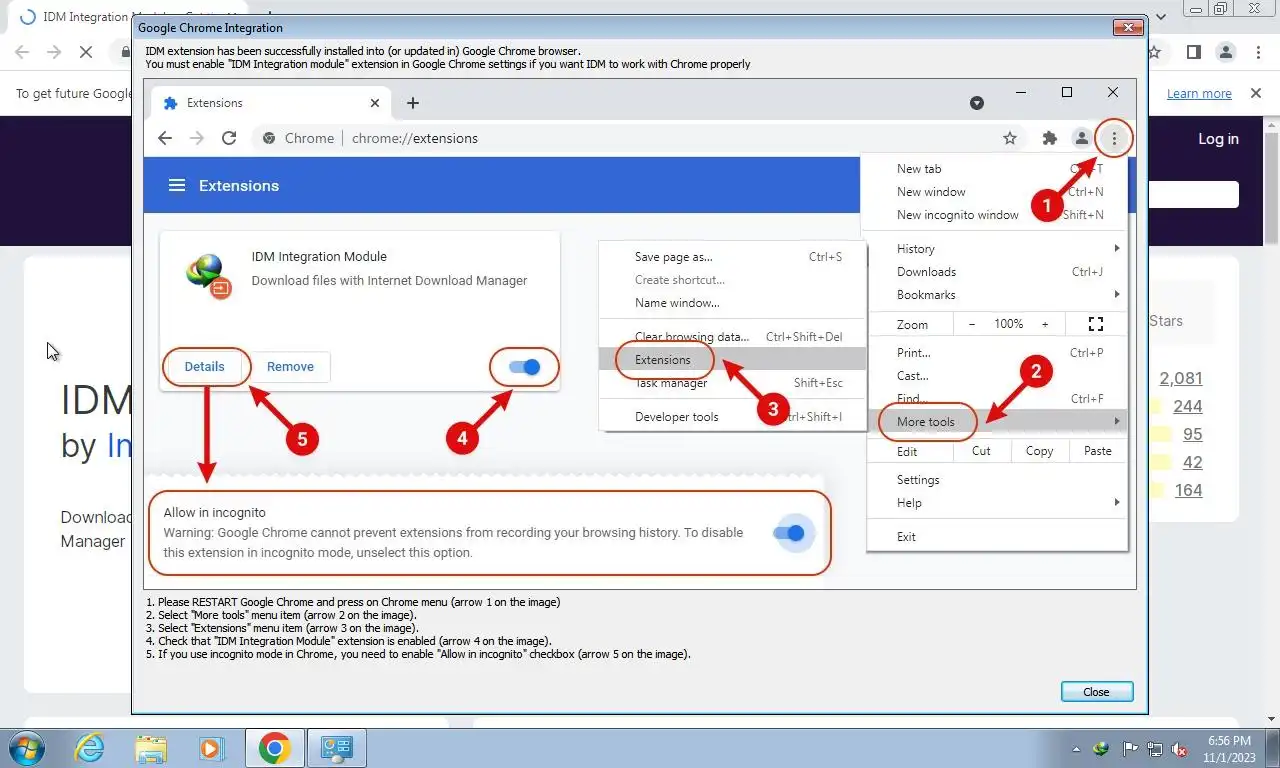Viewport: 1280px width, 768px height.
Task: Click the Close button in the Integration dialog
Action: point(1096,692)
